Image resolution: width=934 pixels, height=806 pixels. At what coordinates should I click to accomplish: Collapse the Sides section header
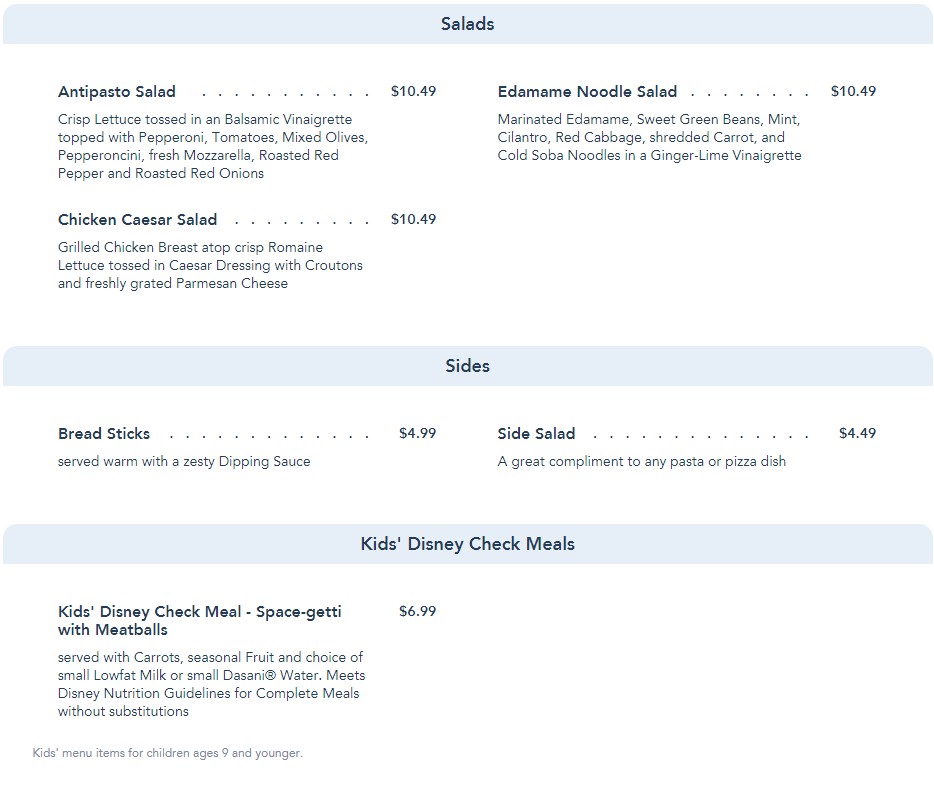(x=467, y=366)
